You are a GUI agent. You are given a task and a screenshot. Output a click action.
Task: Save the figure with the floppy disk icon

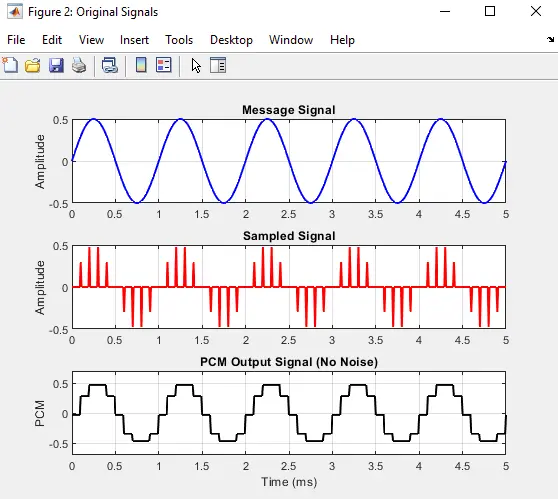click(x=56, y=65)
